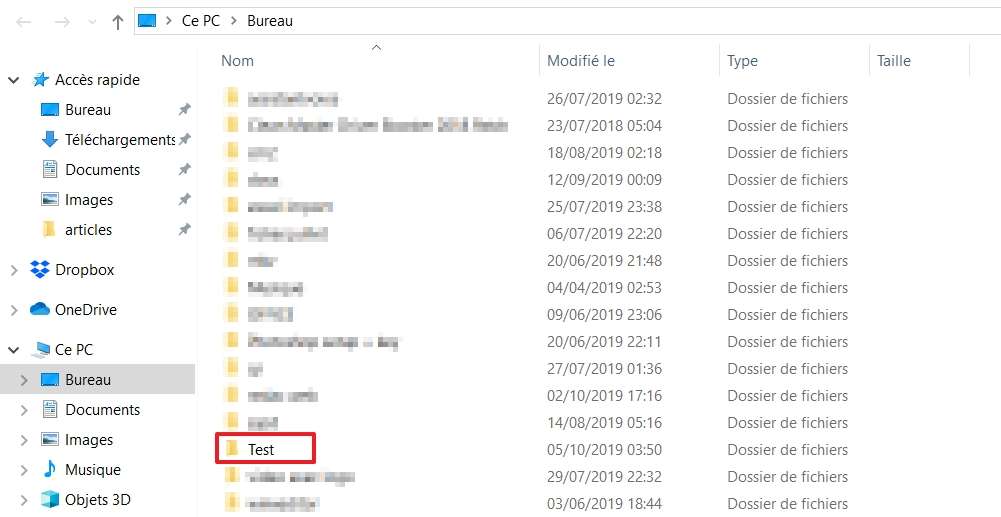Click date 26/07/2019 02:32
The image size is (1001, 517).
click(604, 99)
